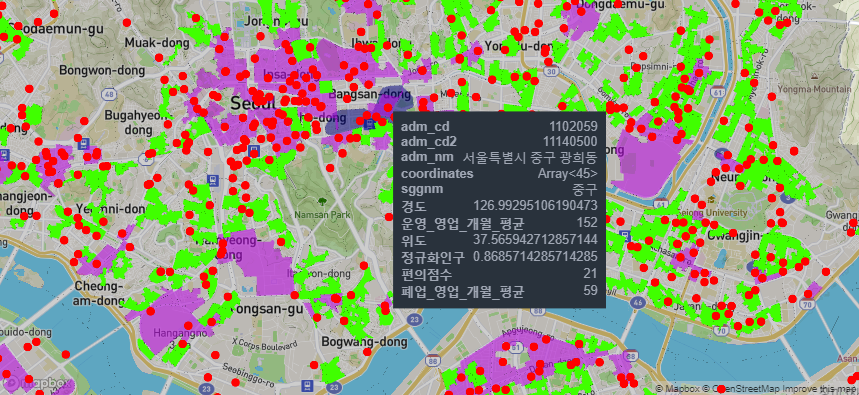Click the 정규화인구 value 0.8685714285714285
859x395 pixels.
click(535, 256)
